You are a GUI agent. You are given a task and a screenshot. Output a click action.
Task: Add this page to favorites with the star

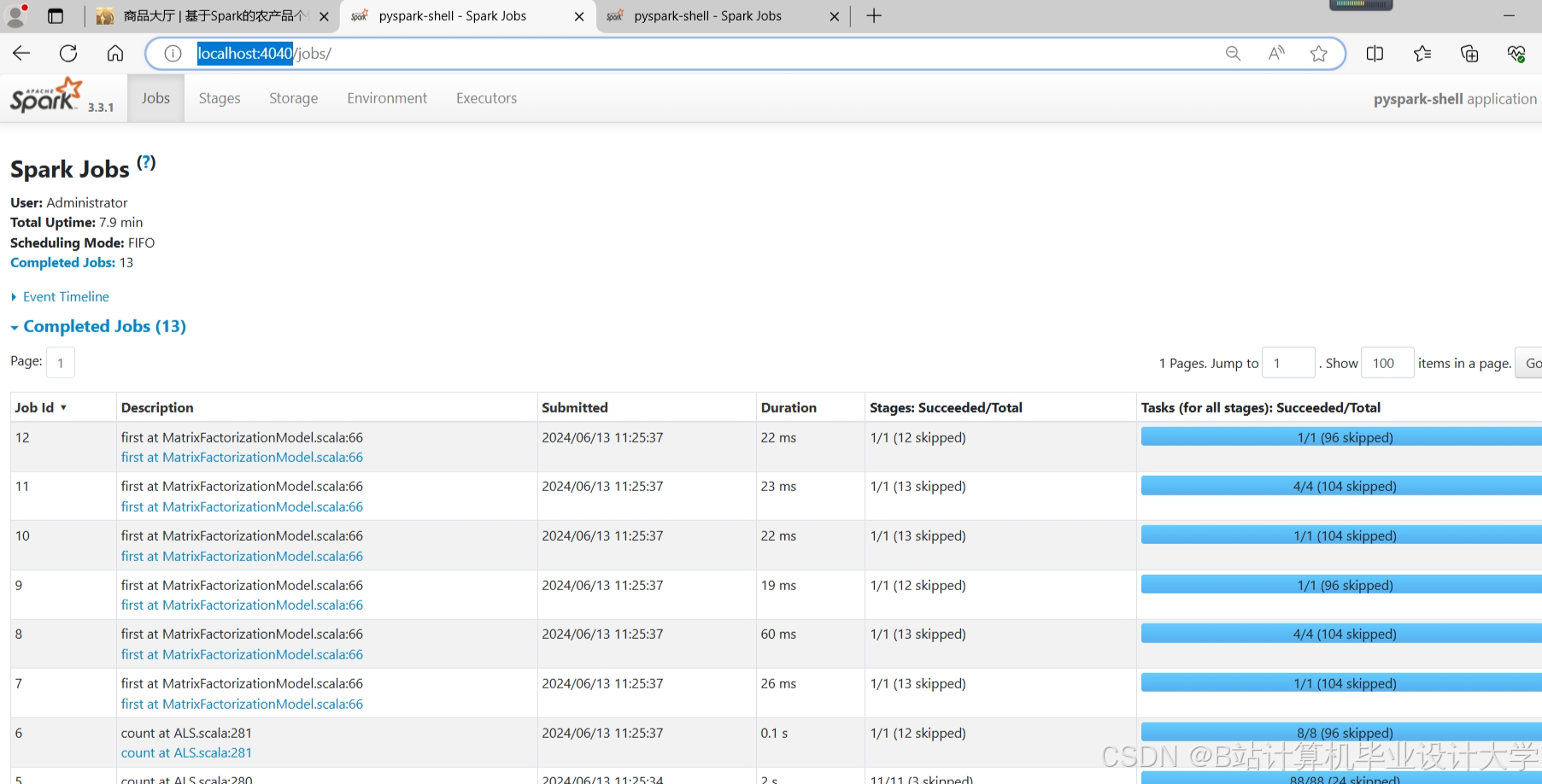(1318, 53)
